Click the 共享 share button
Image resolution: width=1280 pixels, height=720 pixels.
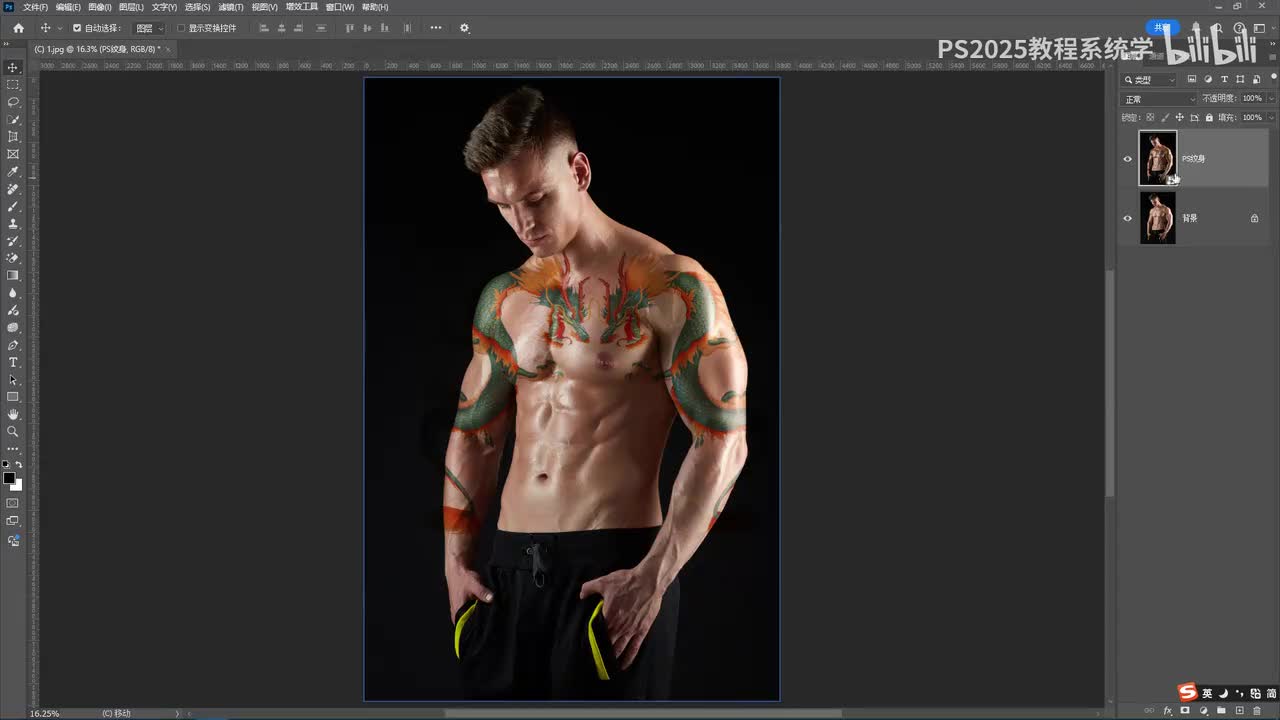(1162, 28)
